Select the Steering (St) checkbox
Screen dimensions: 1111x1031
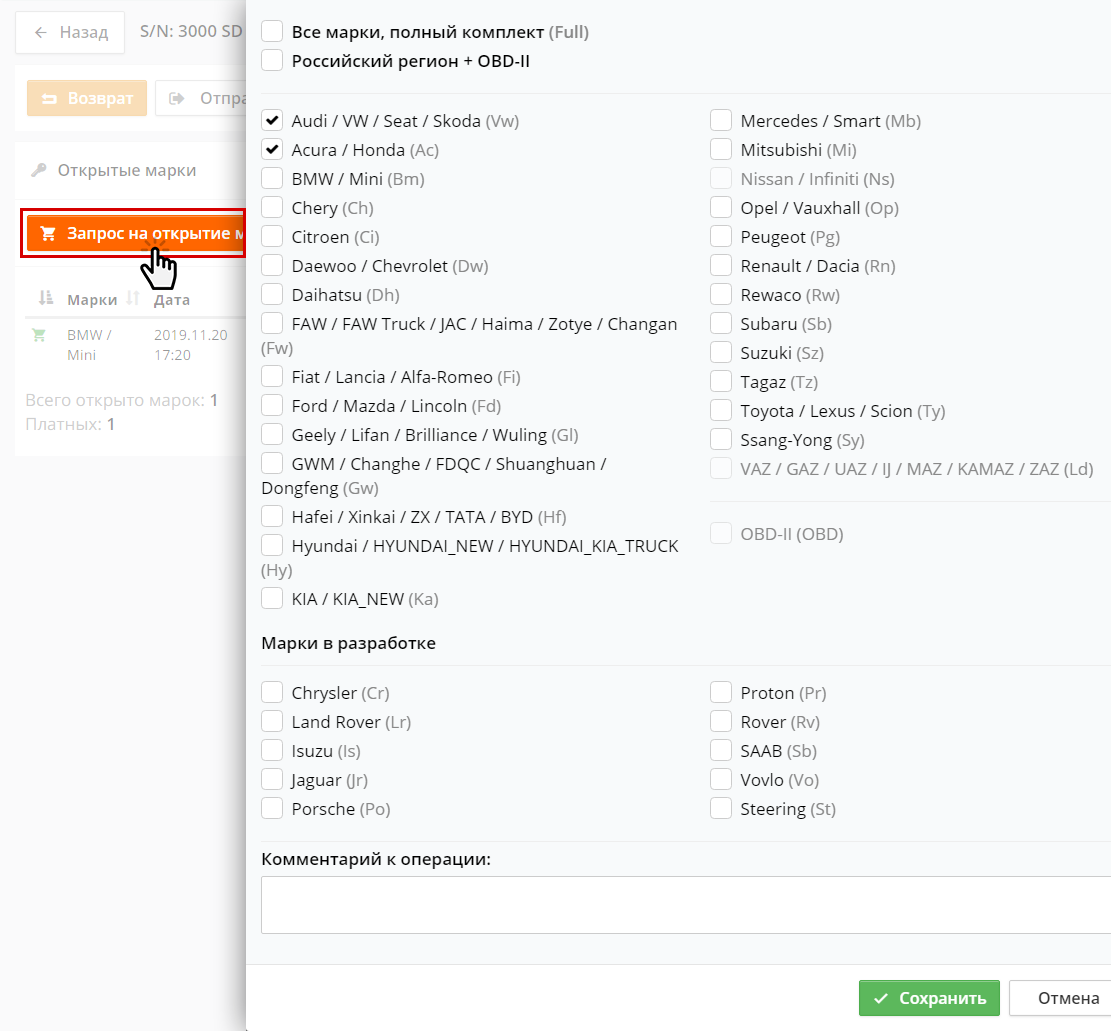tap(721, 809)
